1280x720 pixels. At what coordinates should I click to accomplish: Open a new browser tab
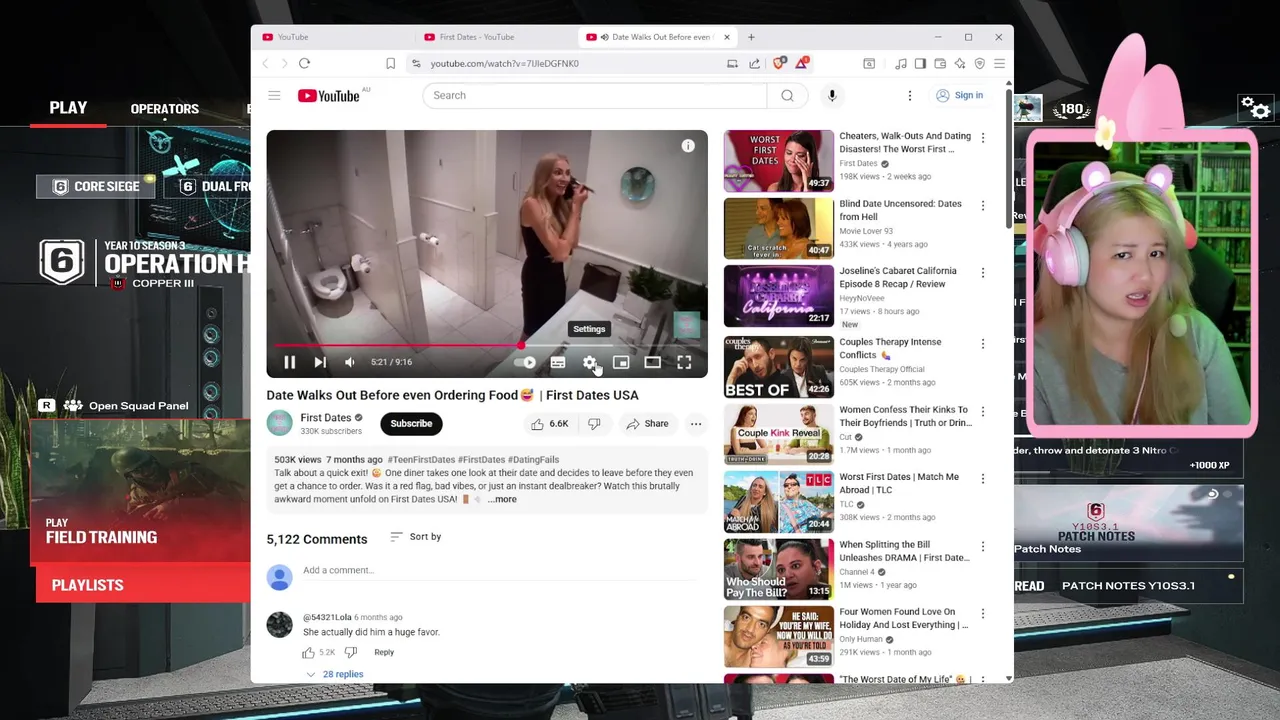pos(751,37)
